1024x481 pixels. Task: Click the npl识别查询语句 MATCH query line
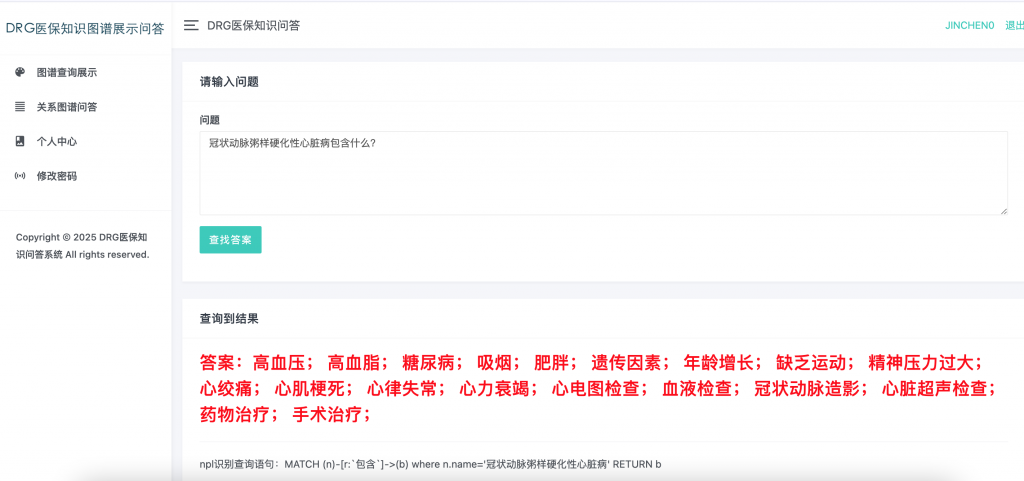tap(430, 464)
